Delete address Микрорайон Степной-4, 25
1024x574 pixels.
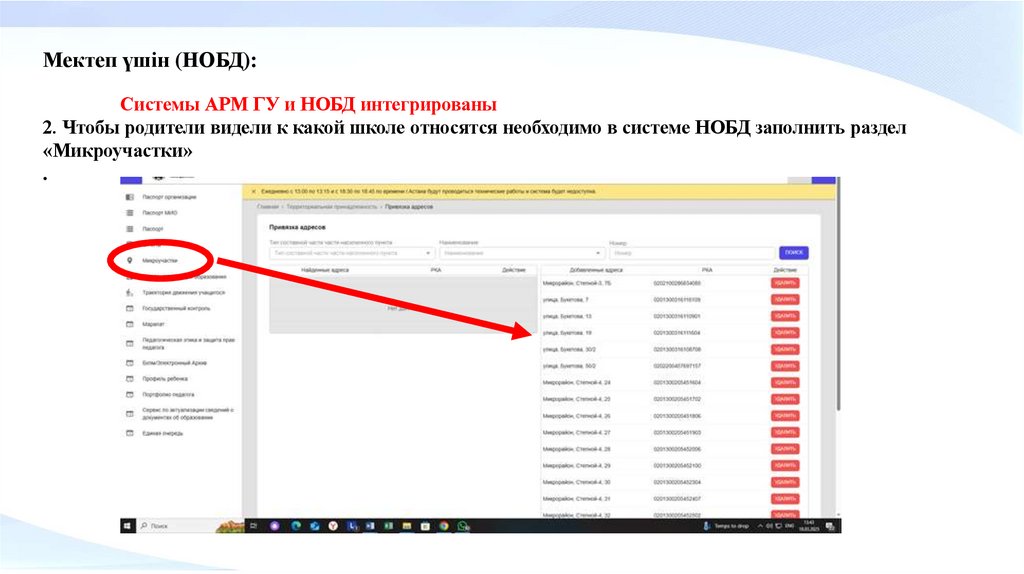tap(785, 399)
